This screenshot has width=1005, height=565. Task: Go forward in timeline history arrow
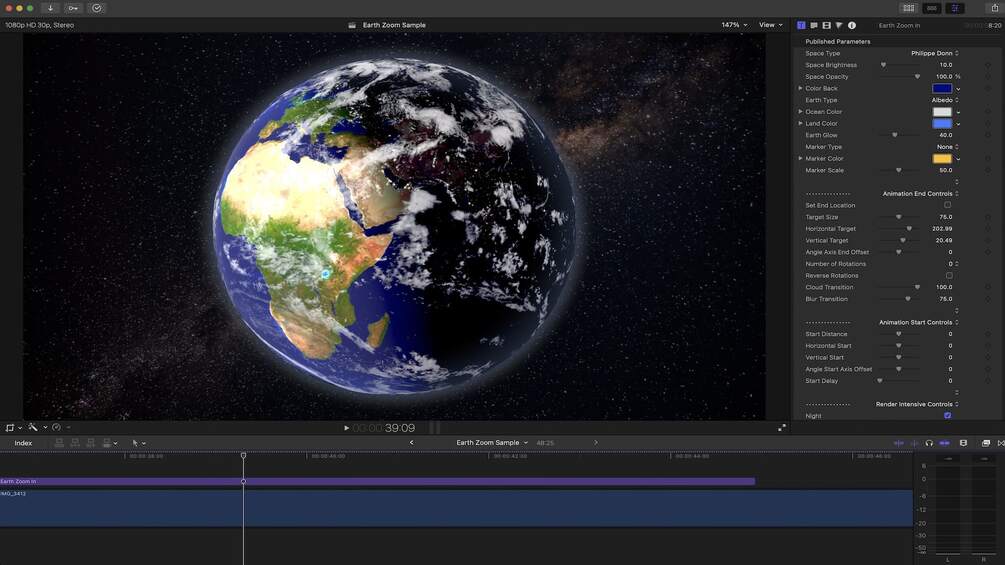(595, 443)
